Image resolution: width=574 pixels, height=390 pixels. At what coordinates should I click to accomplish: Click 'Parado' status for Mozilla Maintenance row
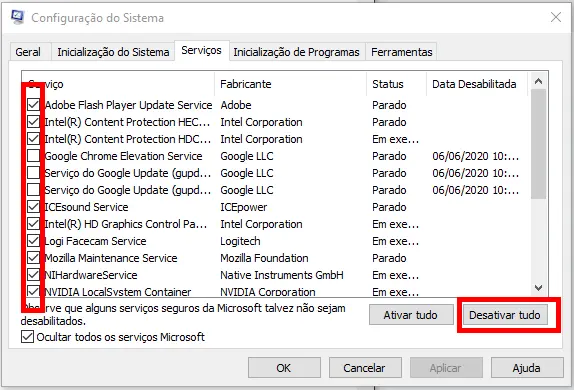(389, 258)
